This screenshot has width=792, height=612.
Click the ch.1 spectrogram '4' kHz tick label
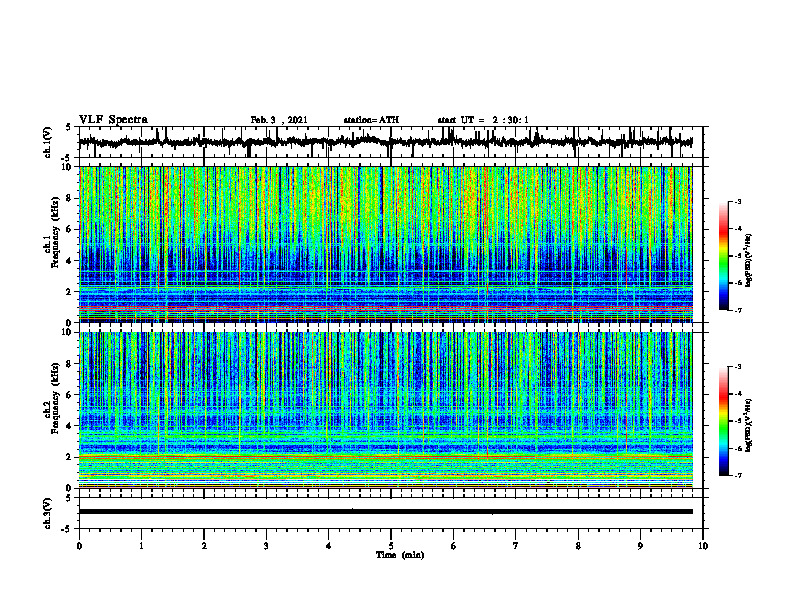pyautogui.click(x=71, y=261)
